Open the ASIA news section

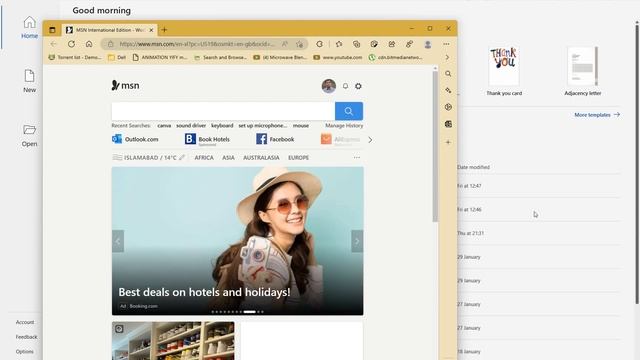[228, 158]
